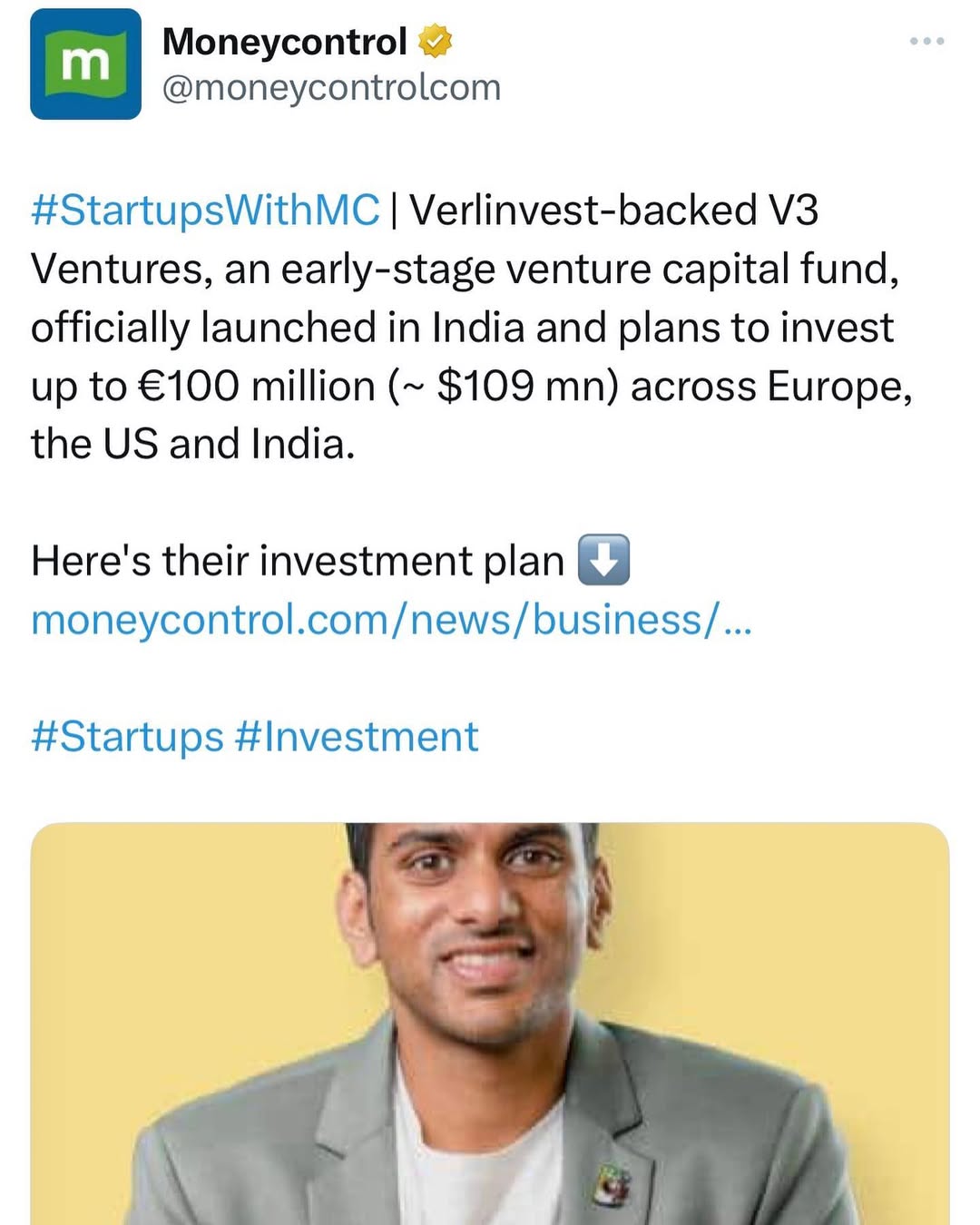Open the #Startups hashtag

(x=127, y=736)
